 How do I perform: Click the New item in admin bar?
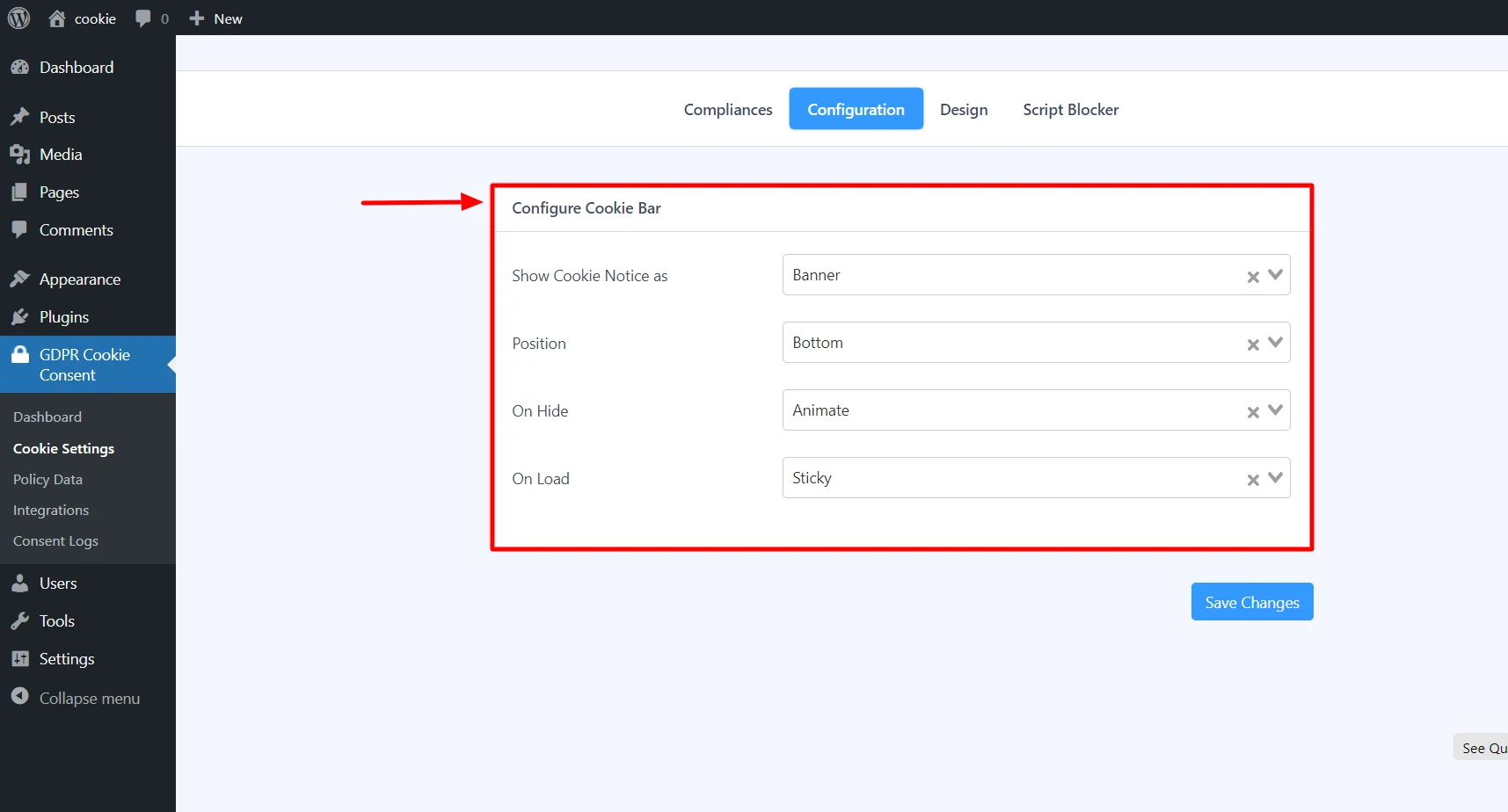pos(215,18)
